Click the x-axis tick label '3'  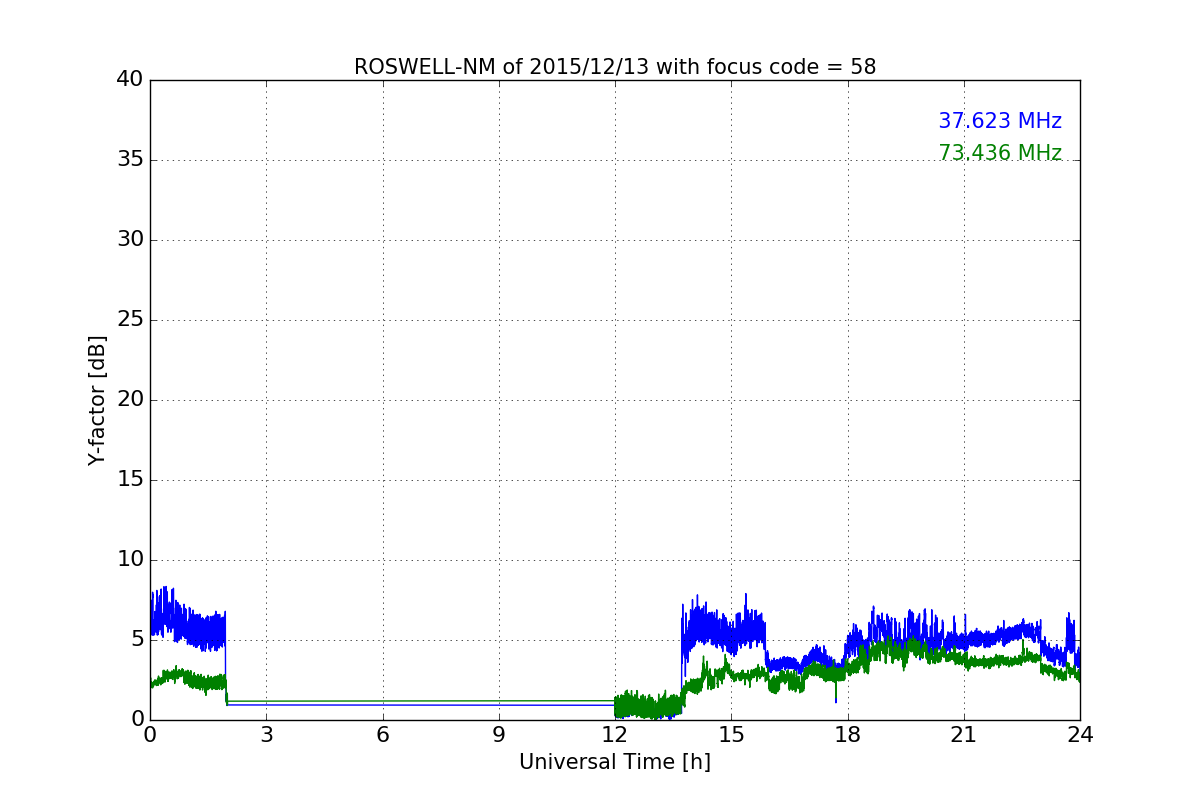click(266, 735)
